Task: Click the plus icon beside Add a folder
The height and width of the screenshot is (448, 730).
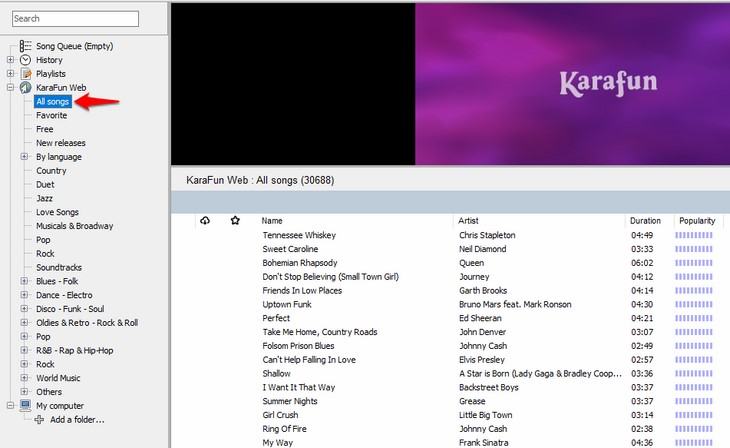Action: tap(39, 420)
